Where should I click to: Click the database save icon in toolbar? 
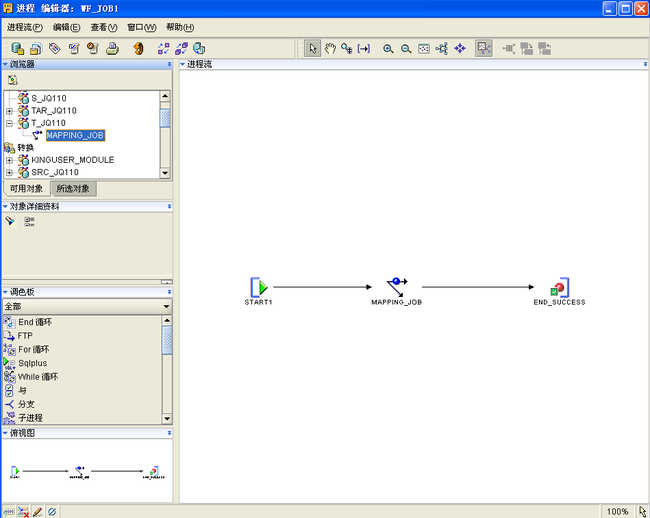point(17,49)
